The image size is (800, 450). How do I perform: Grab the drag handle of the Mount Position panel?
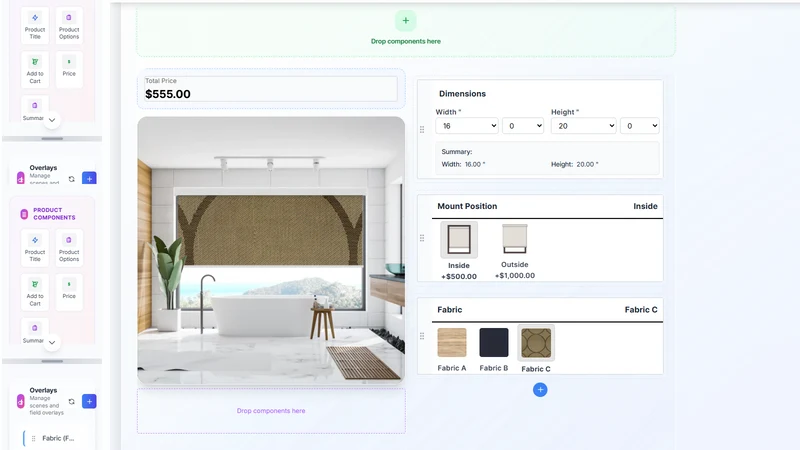422,238
